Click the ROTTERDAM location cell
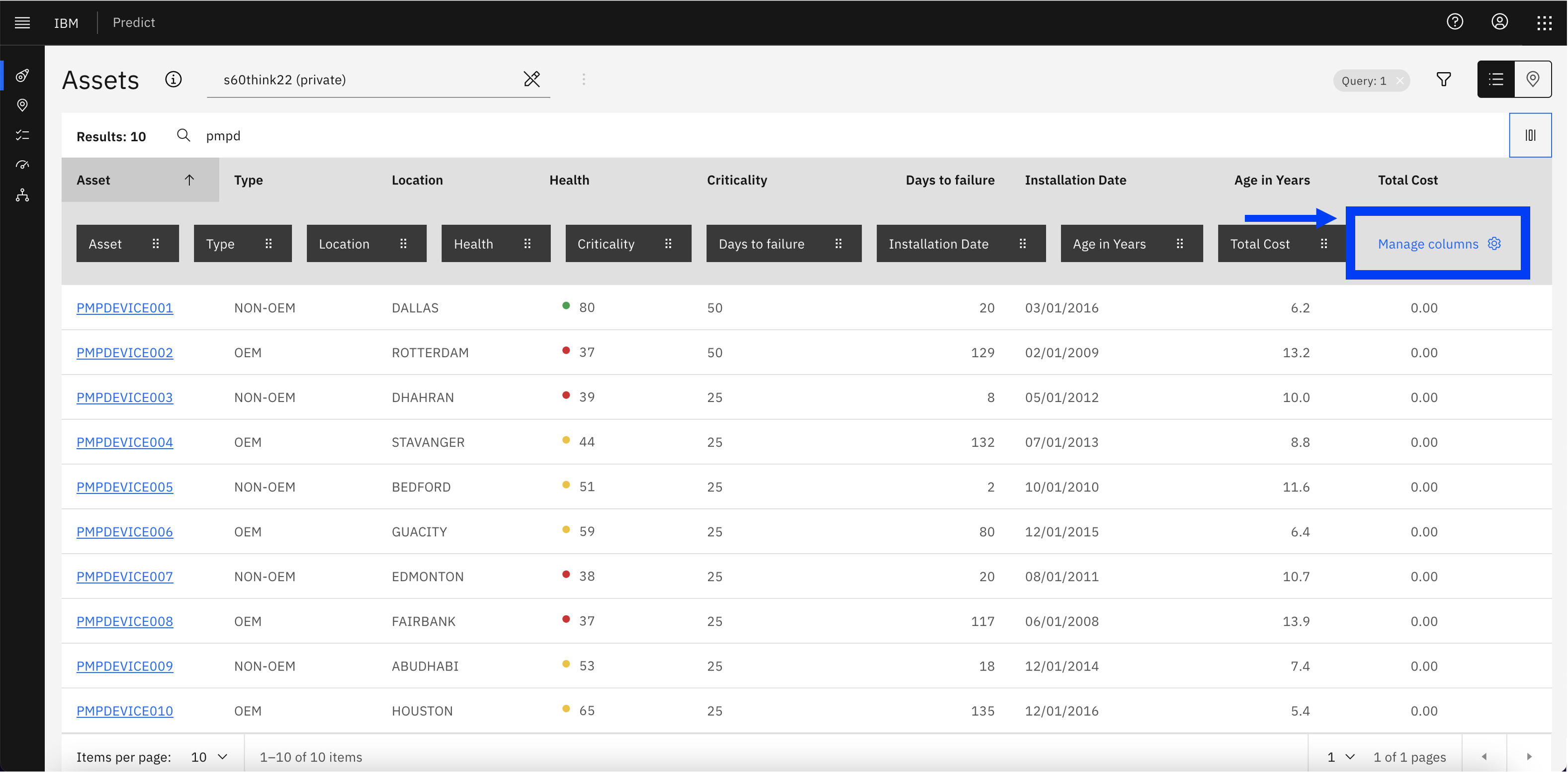Viewport: 1568px width, 772px height. point(430,353)
